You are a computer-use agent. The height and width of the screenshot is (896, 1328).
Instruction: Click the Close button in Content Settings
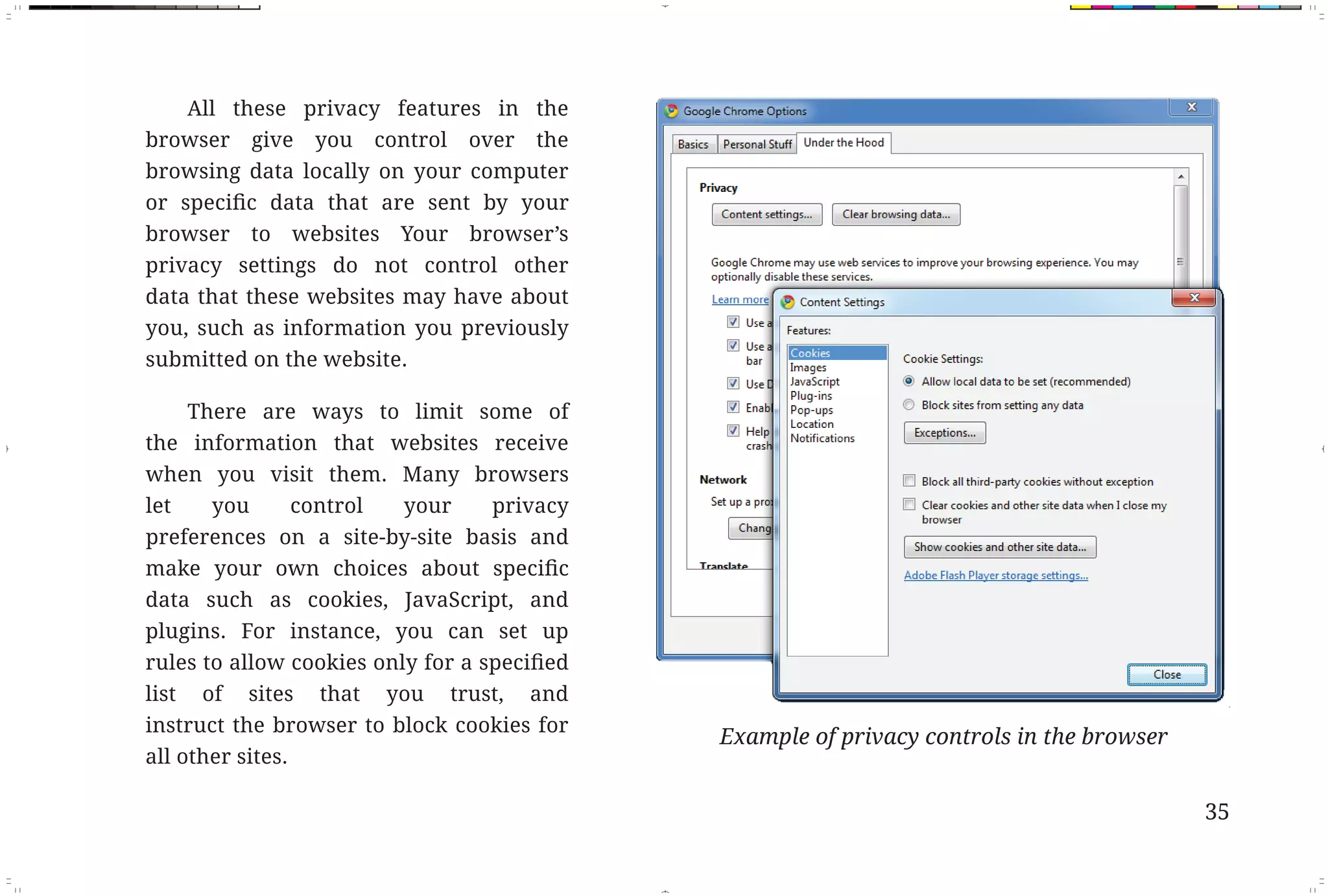[x=1167, y=675]
